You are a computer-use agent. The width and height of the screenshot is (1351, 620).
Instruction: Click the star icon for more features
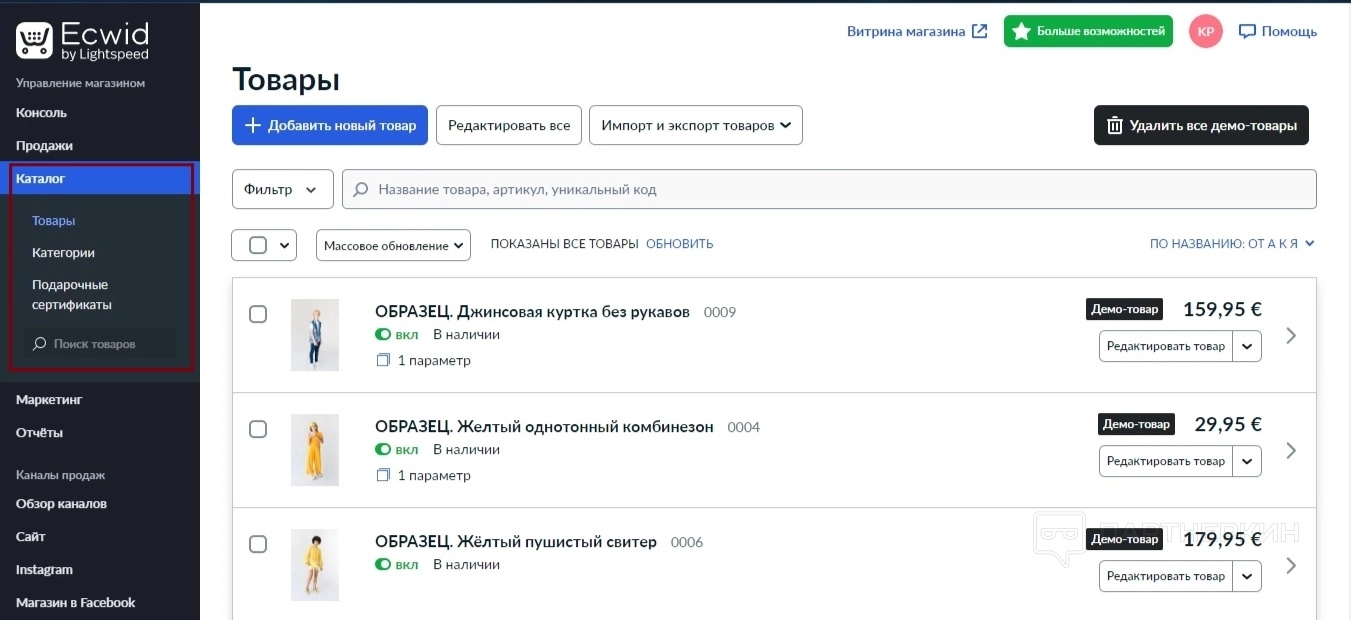pos(1021,31)
